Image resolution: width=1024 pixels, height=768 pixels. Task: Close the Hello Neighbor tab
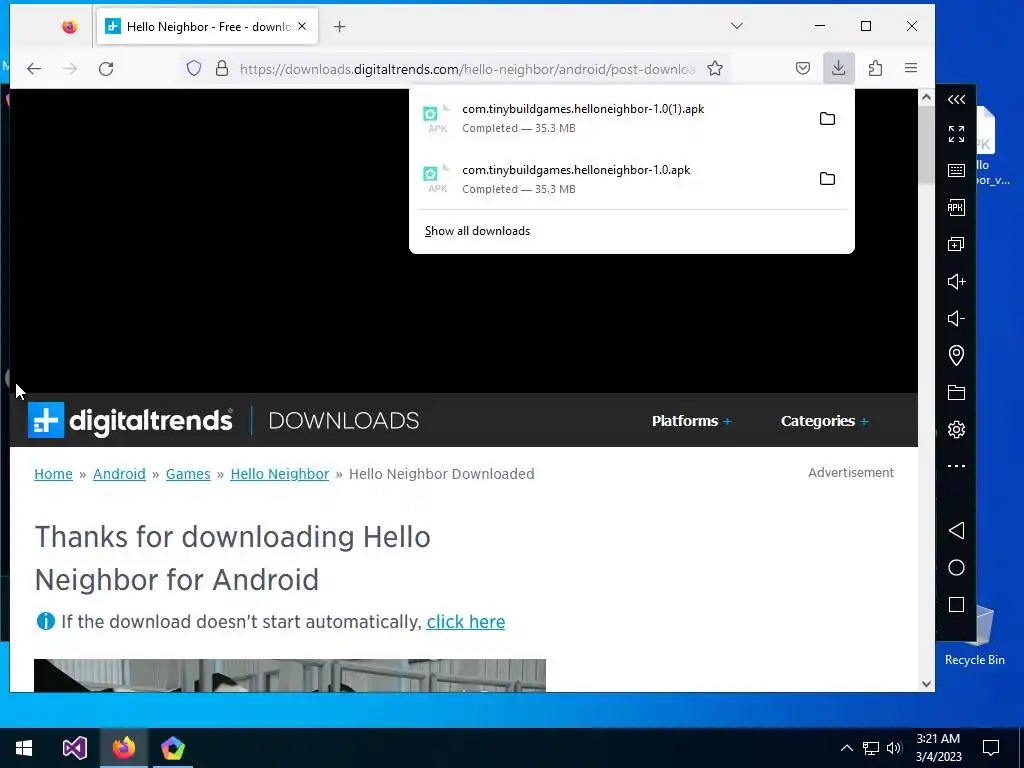pos(302,27)
